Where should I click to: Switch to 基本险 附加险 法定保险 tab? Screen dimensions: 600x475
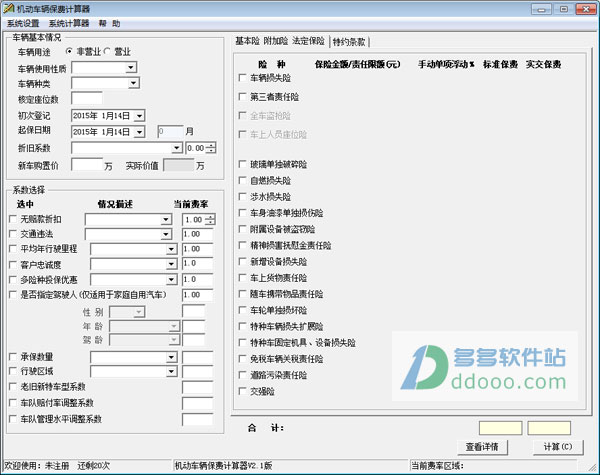click(280, 41)
